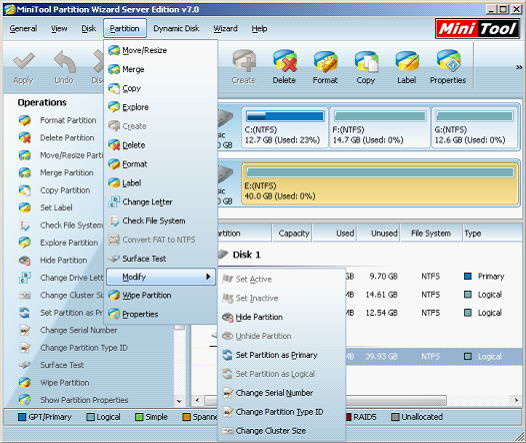Select Surface Test in Operations panel
The image size is (526, 443).
tap(51, 365)
